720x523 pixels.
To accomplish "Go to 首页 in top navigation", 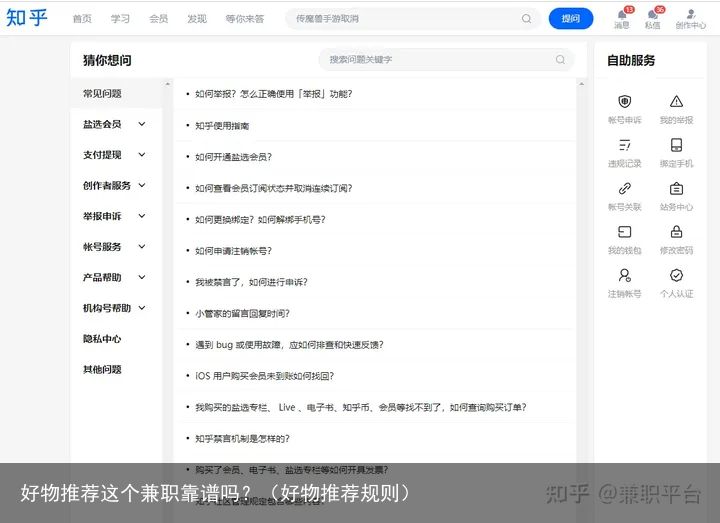I will (82, 19).
